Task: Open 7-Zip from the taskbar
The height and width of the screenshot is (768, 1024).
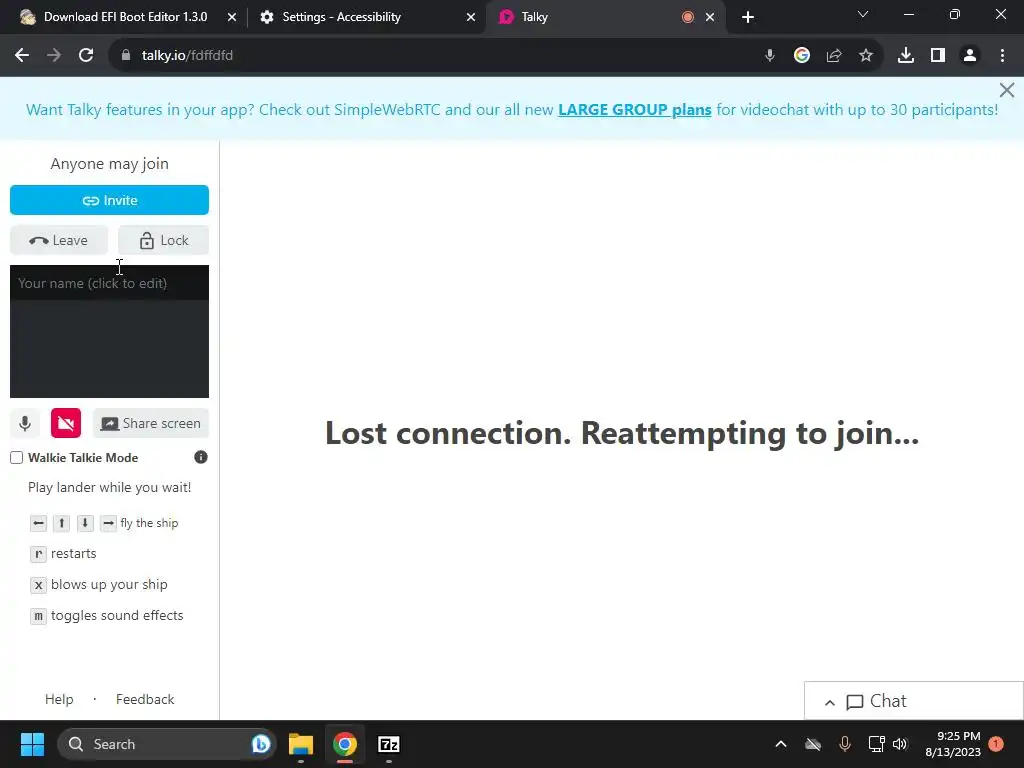Action: (389, 744)
